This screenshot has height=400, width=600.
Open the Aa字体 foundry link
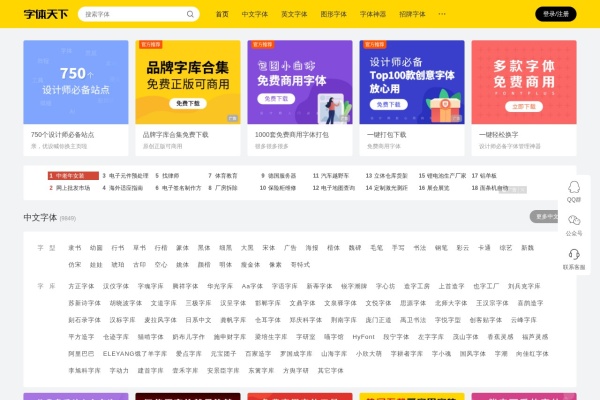pos(252,286)
